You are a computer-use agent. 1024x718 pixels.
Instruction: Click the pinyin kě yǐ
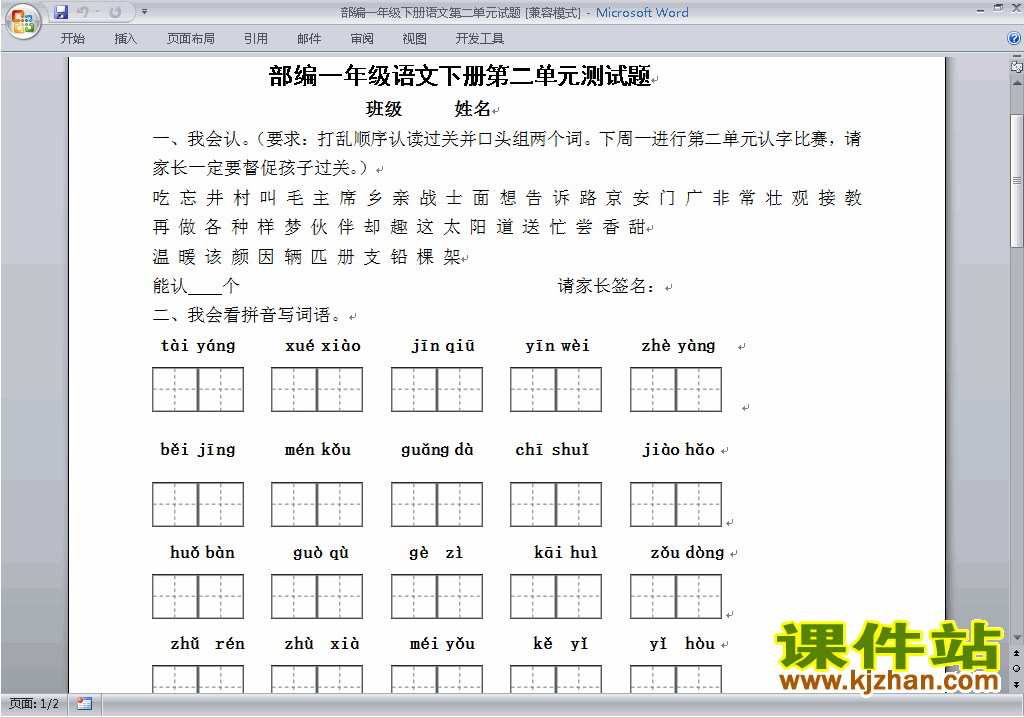pyautogui.click(x=560, y=644)
